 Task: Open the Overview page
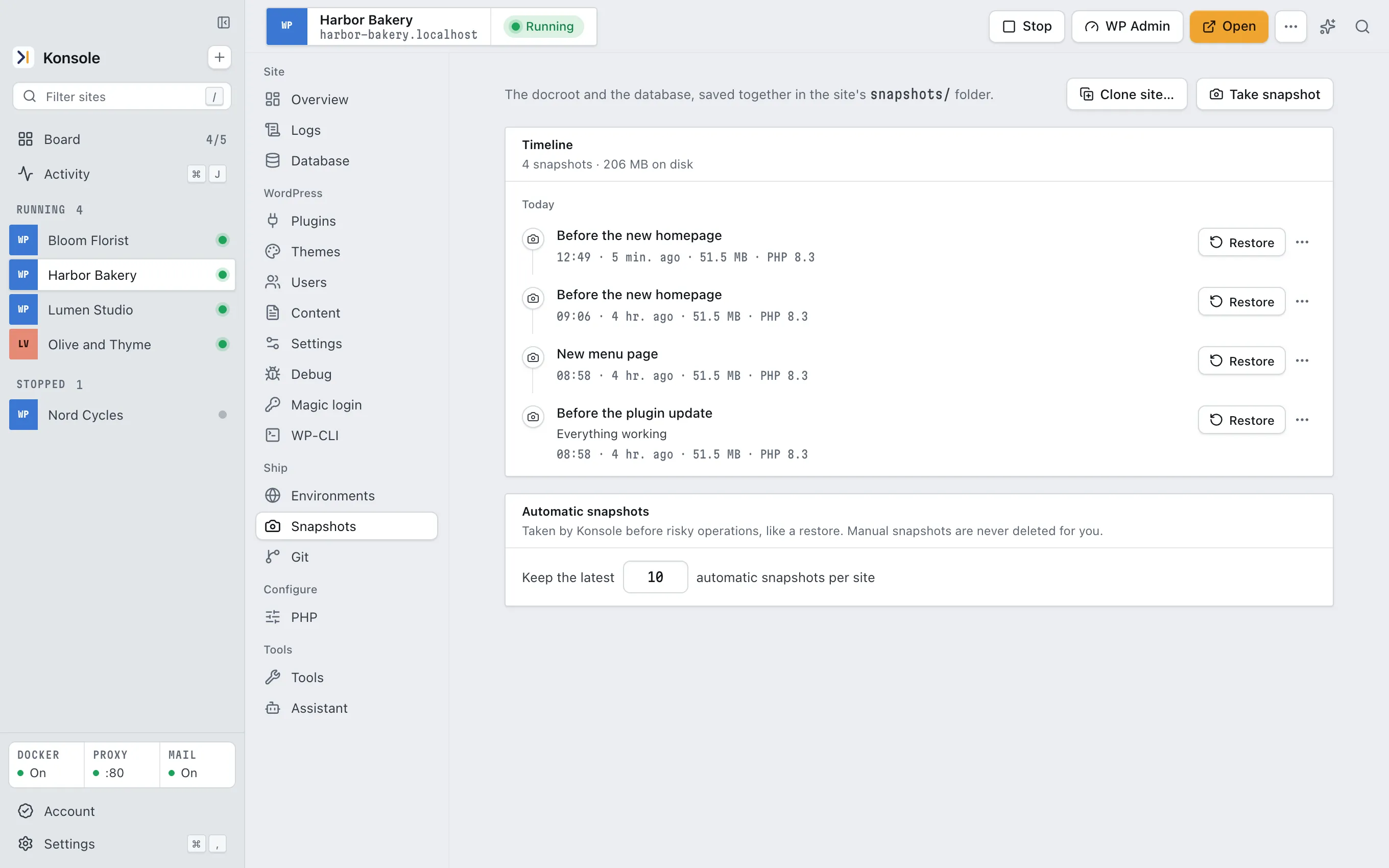(x=346, y=100)
